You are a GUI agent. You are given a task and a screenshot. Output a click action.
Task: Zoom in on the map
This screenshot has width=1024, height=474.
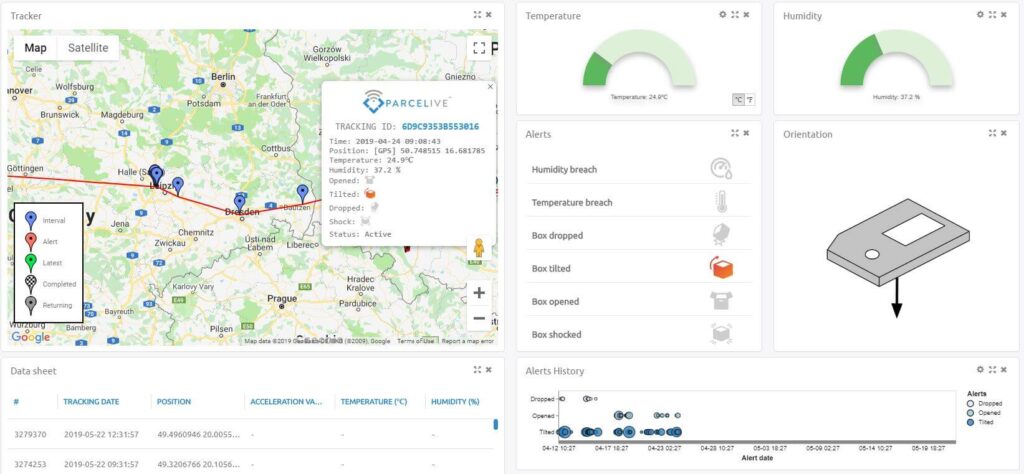click(x=479, y=293)
